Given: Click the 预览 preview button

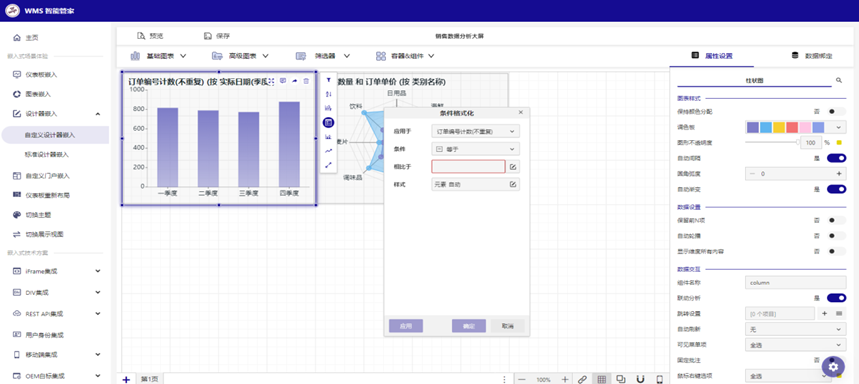Looking at the screenshot, I should pyautogui.click(x=150, y=36).
